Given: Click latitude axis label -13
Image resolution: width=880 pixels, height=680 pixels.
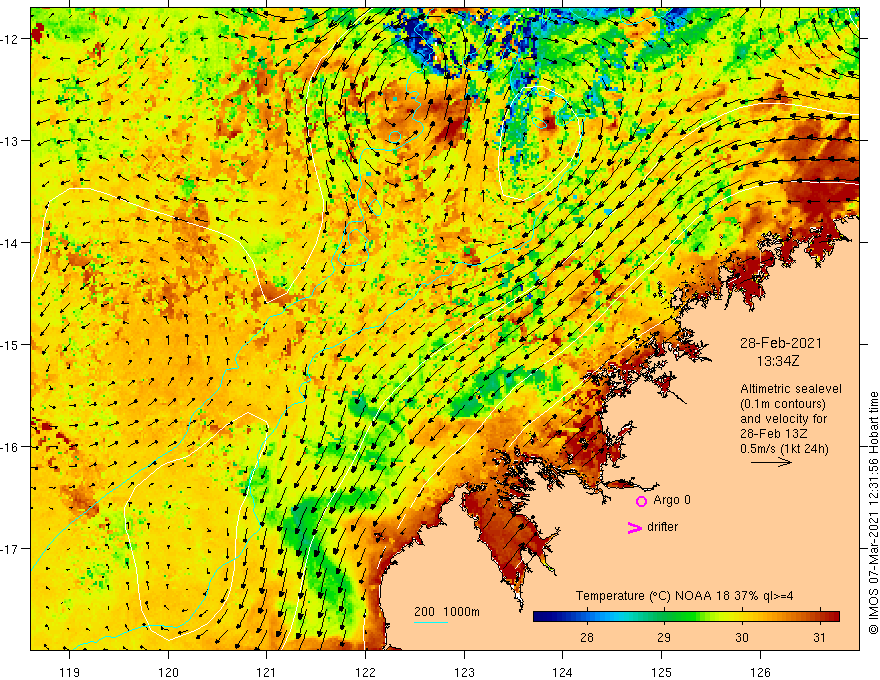Looking at the screenshot, I should click(10, 141).
